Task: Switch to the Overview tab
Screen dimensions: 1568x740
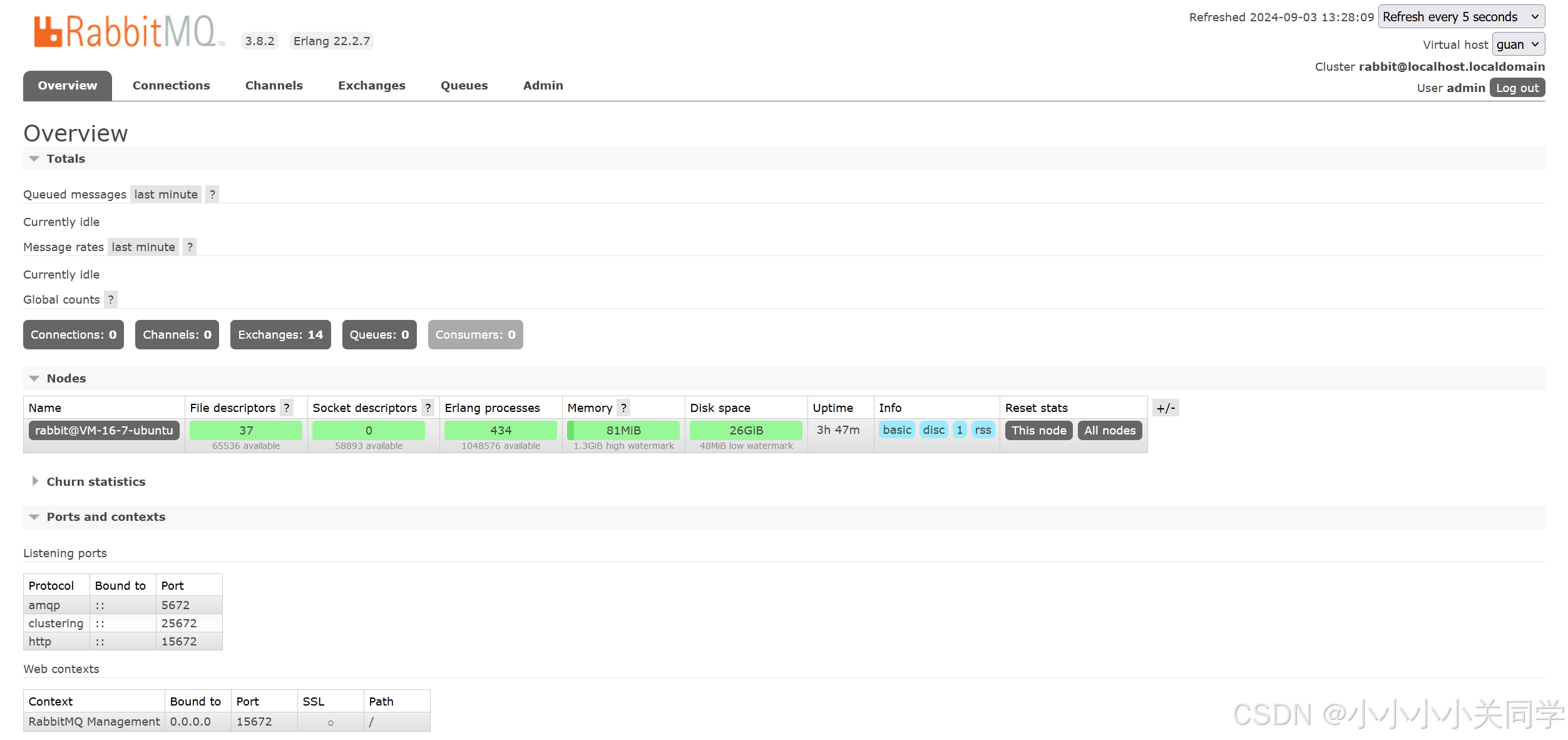Action: pos(68,86)
